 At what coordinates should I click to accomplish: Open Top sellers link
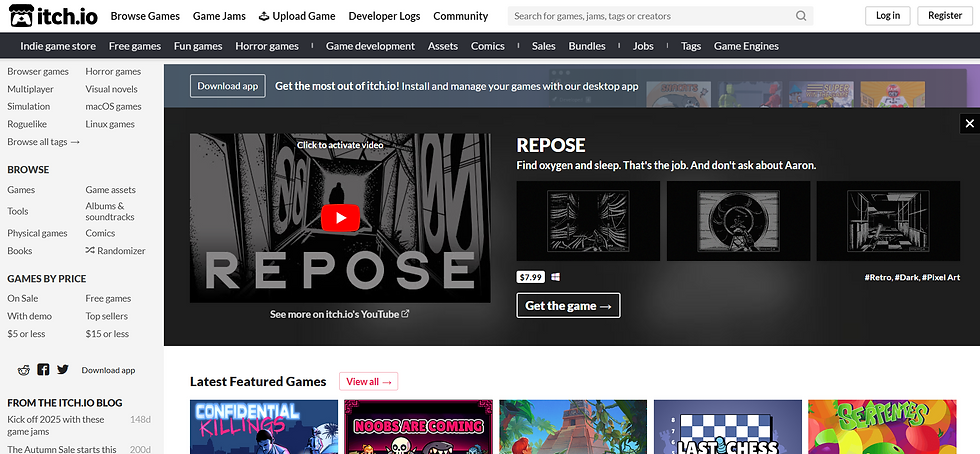(x=107, y=316)
